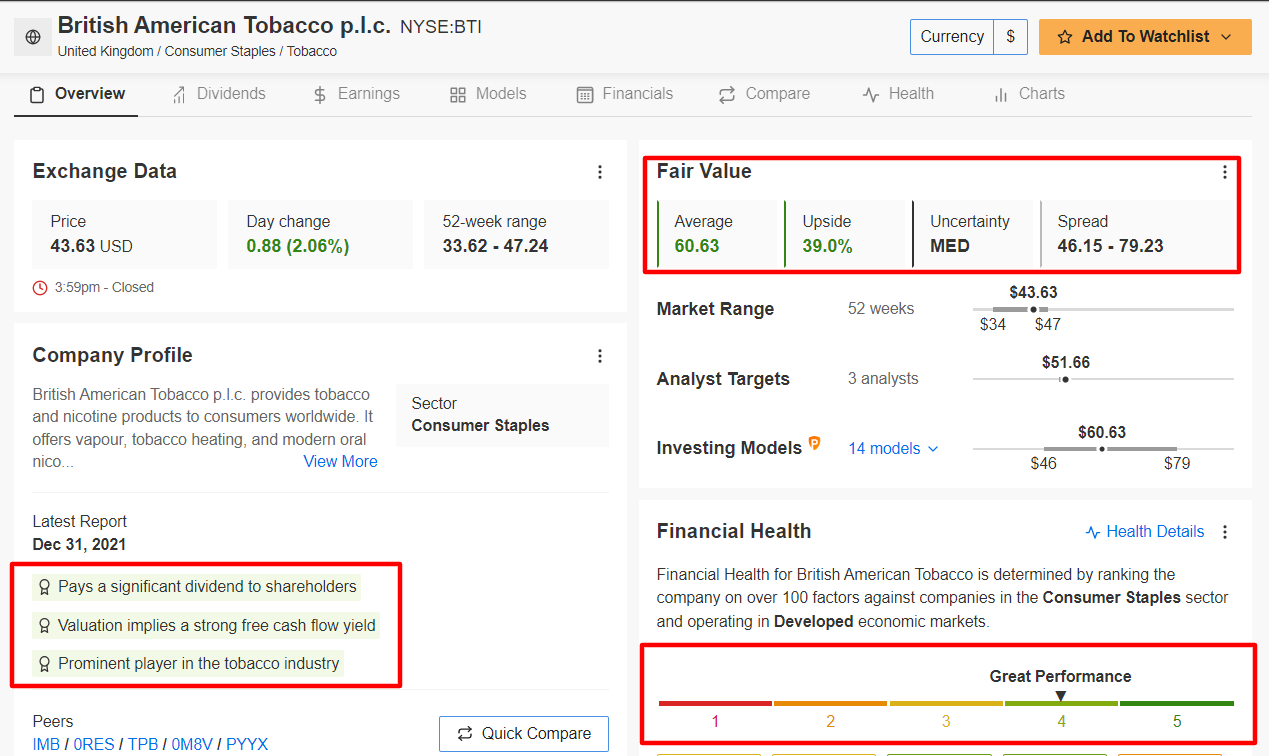
Task: Click the Overview clipboard icon
Action: [x=37, y=95]
